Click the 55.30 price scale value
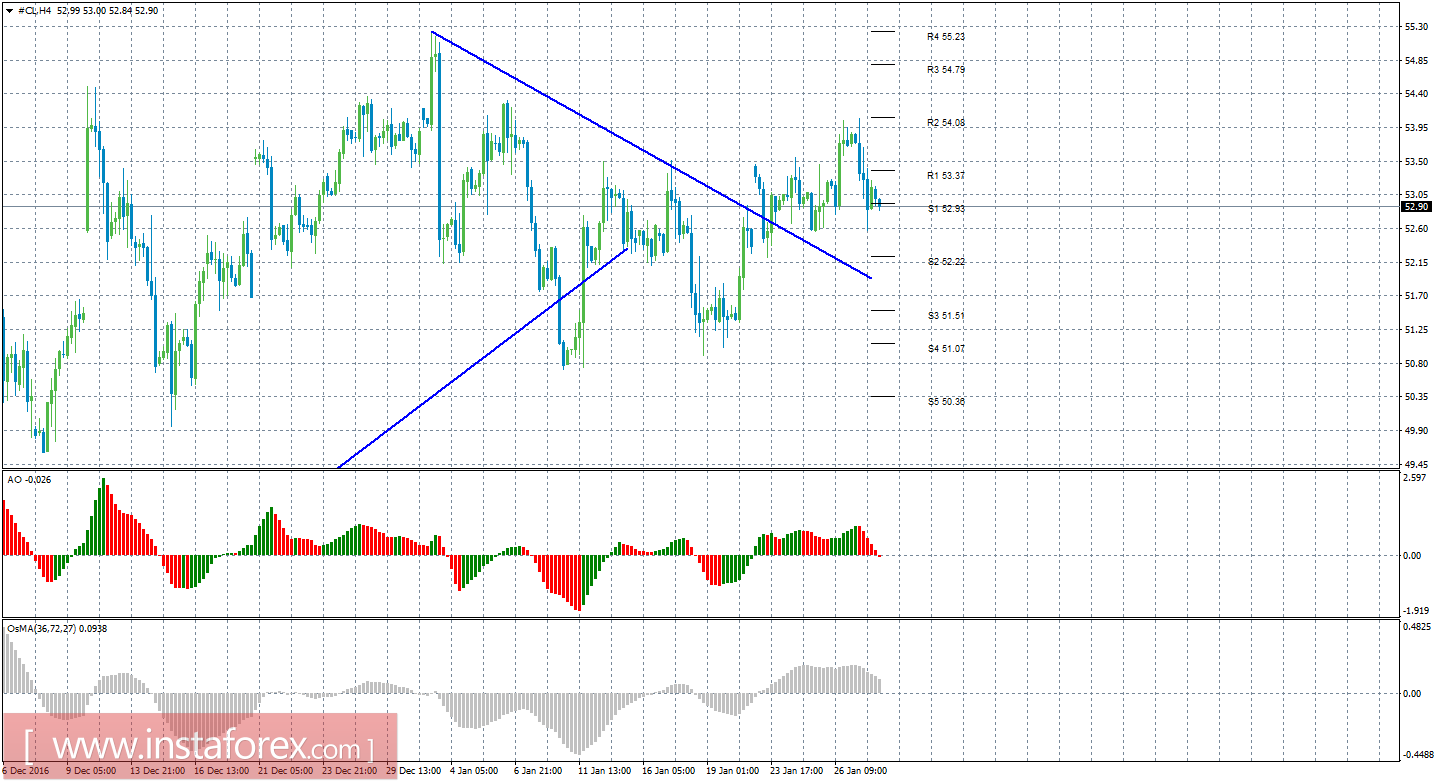The width and height of the screenshot is (1439, 782). point(1415,27)
